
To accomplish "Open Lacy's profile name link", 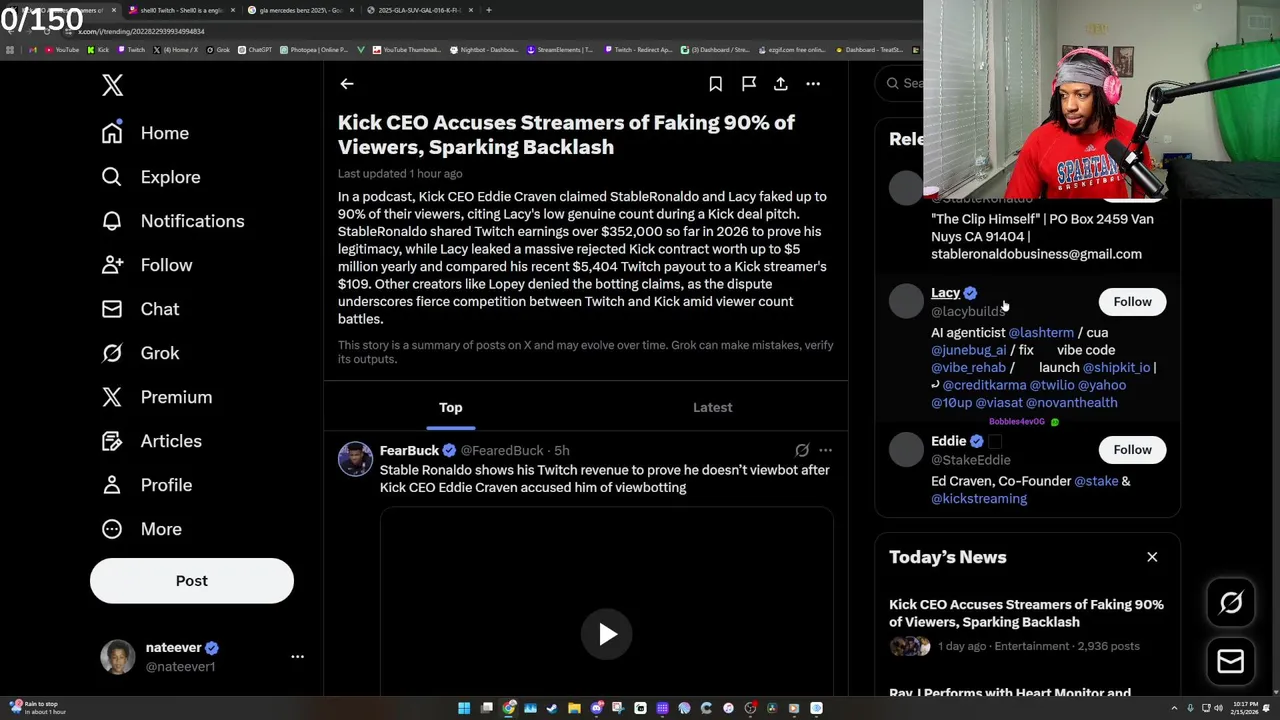I will (x=945, y=293).
